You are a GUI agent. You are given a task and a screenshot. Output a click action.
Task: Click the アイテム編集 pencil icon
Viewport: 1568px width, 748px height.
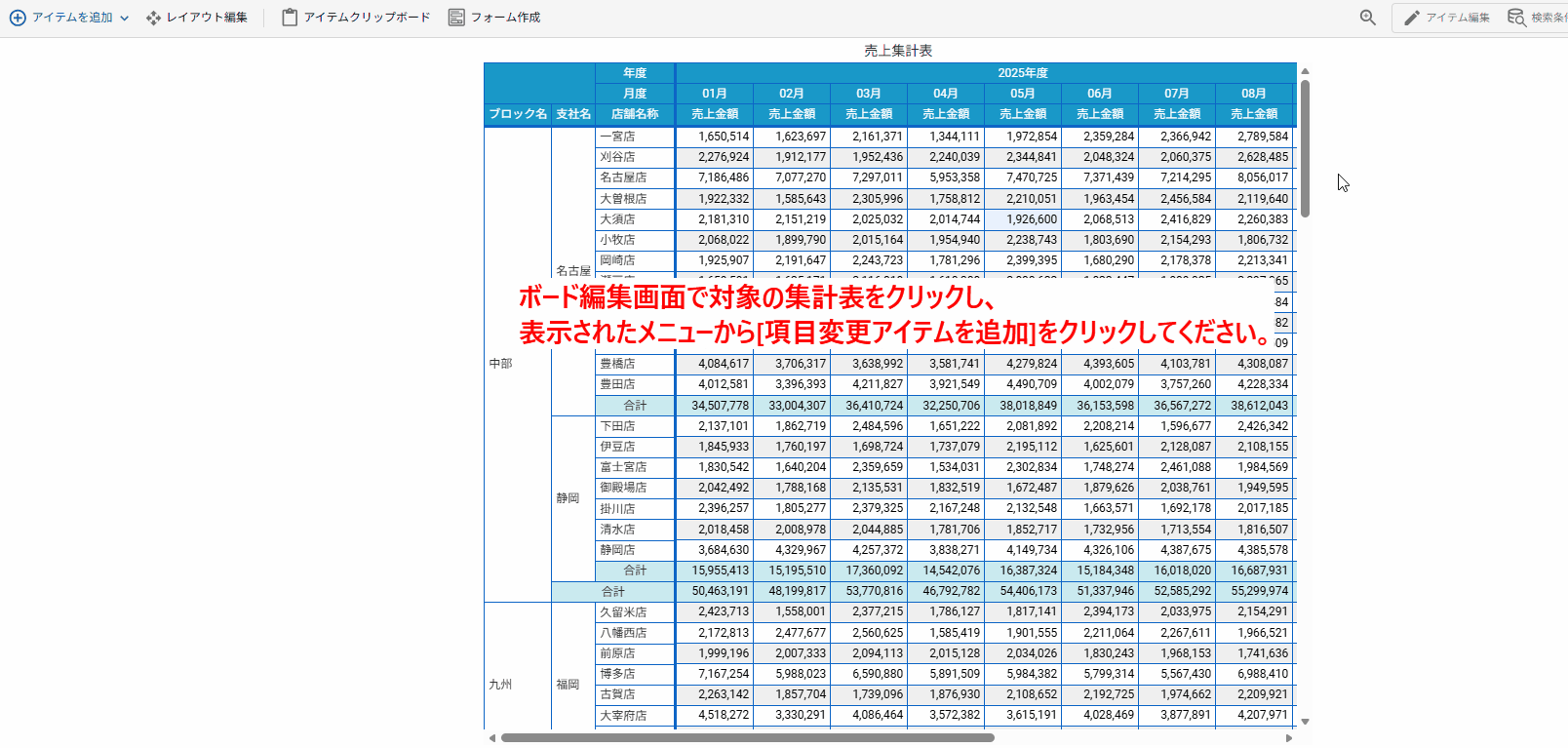(x=1412, y=18)
